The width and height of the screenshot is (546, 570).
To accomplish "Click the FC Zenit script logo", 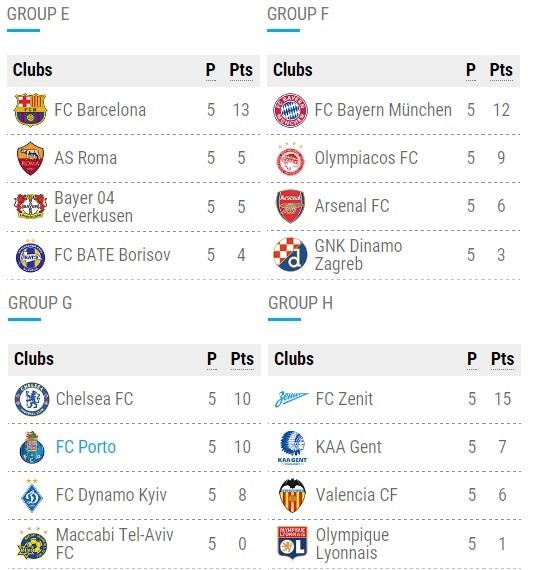I will (x=292, y=399).
